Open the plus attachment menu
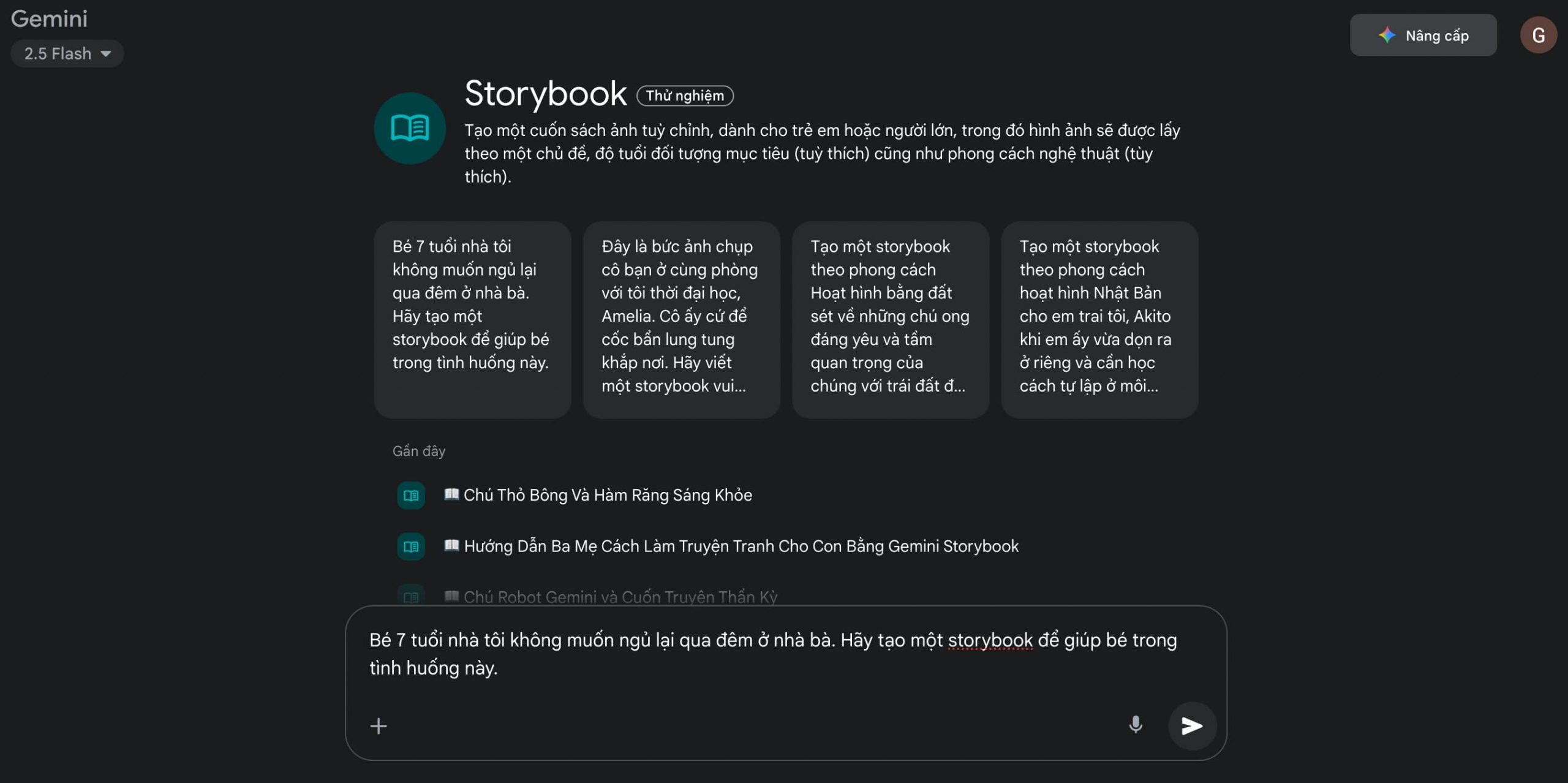 pos(379,726)
